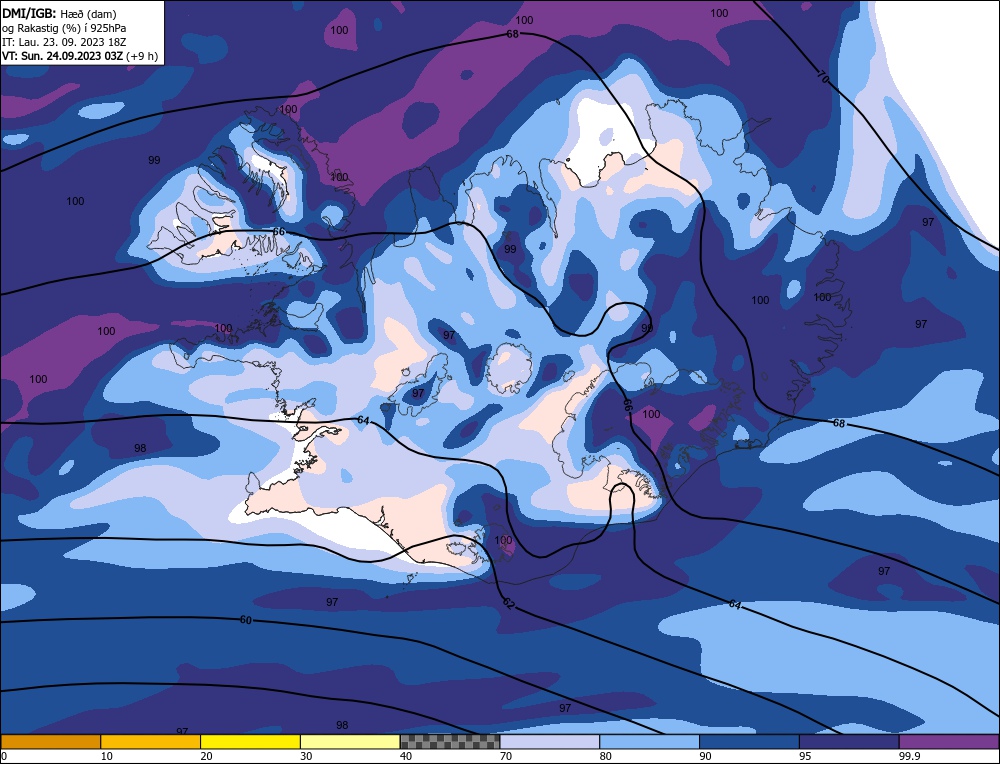
Task: Click the '62' contour line label
Action: tap(508, 603)
